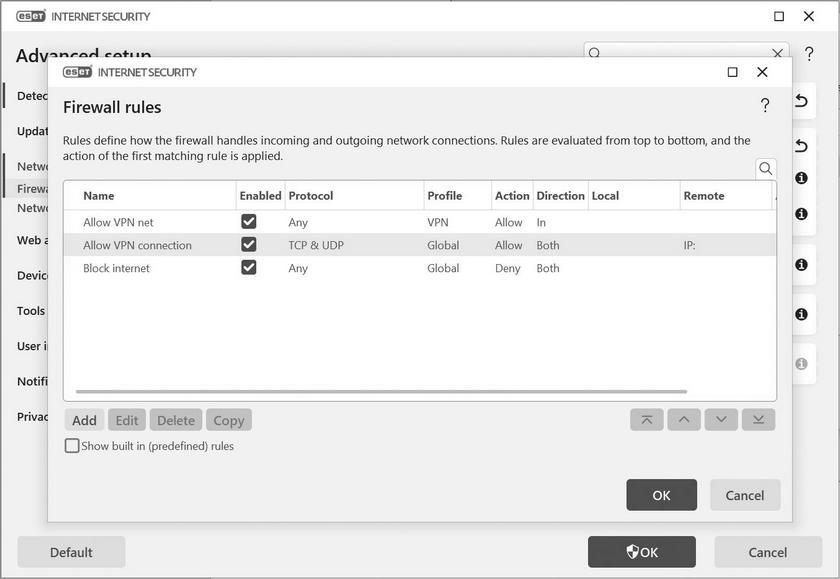Move rule to bottom with the bottom-arrow button
This screenshot has height=579, width=840.
(x=758, y=420)
